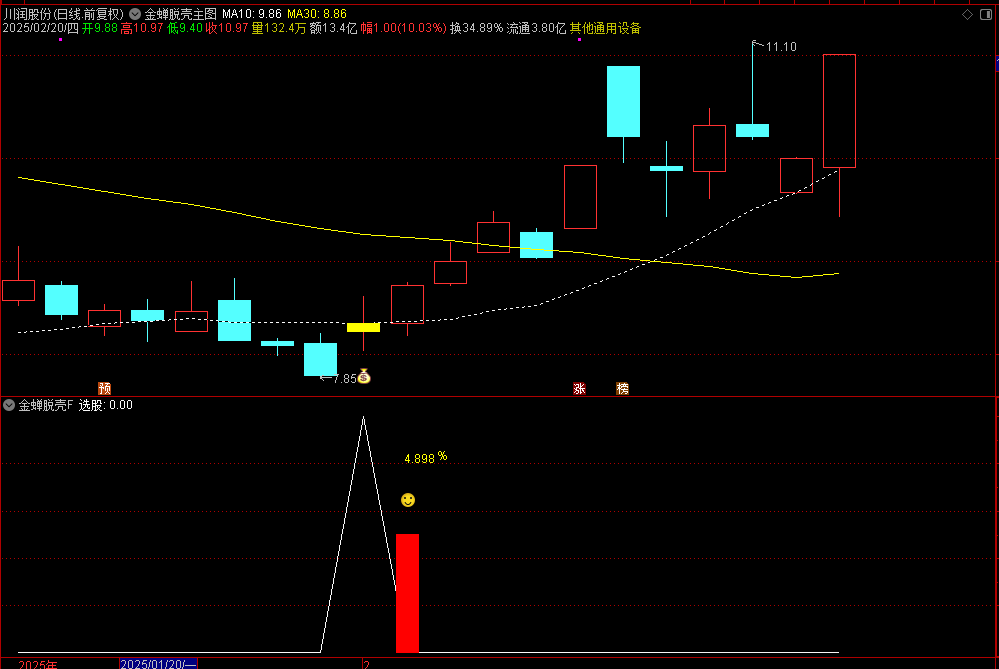The image size is (999, 669).
Task: Click the money bag icon near 7.85
Action: (x=364, y=377)
